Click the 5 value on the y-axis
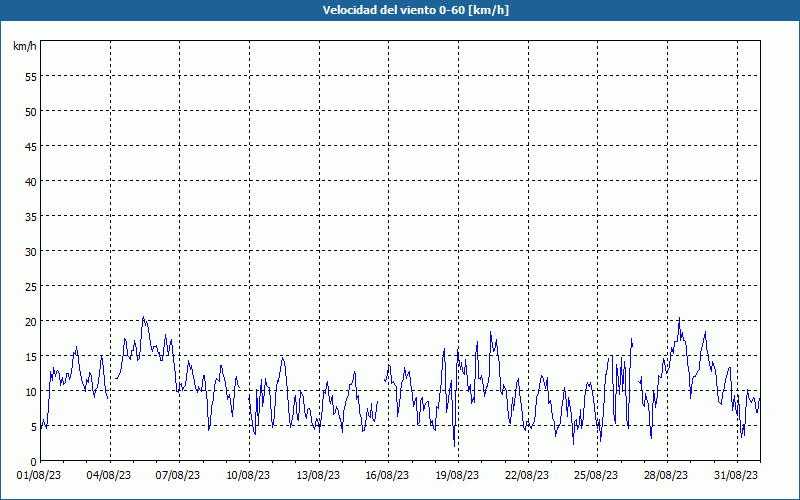800x500 pixels. point(34,427)
